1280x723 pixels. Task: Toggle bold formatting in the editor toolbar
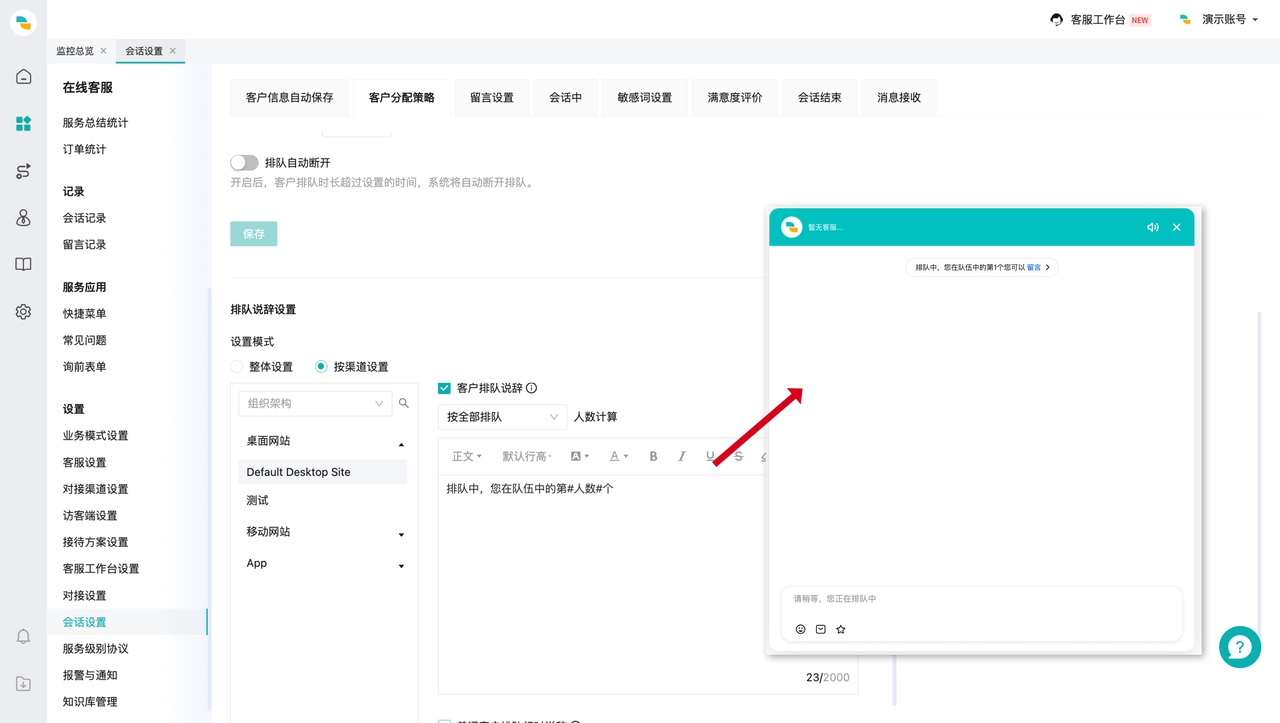click(x=653, y=455)
